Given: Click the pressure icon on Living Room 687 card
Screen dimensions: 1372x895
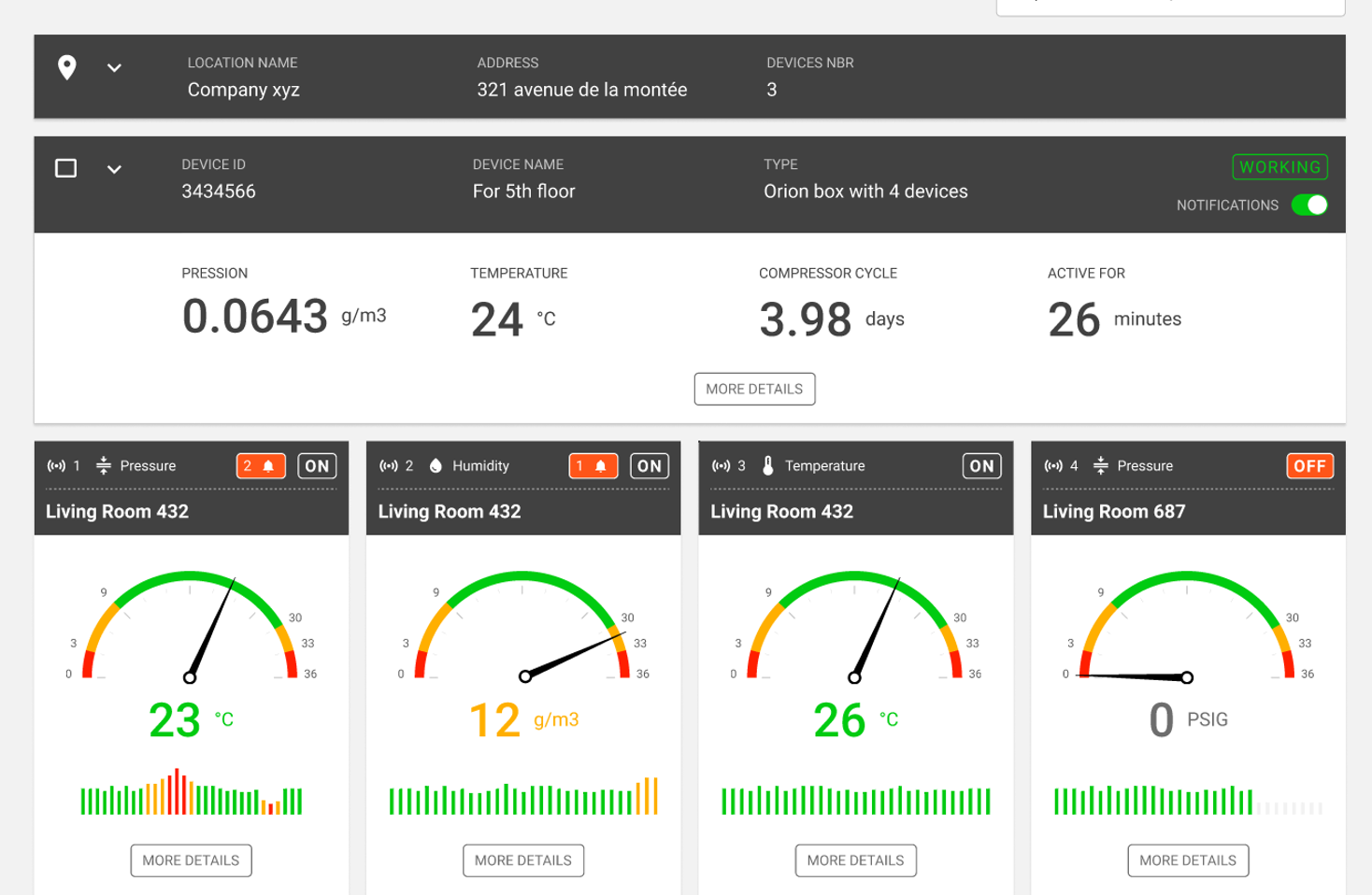Looking at the screenshot, I should 1100,465.
